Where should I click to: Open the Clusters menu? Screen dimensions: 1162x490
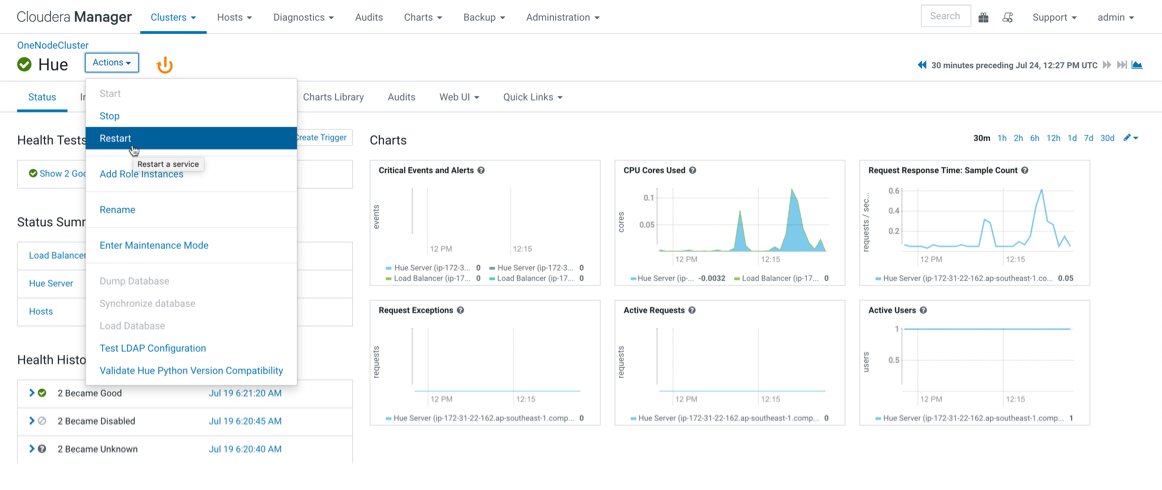tap(173, 17)
